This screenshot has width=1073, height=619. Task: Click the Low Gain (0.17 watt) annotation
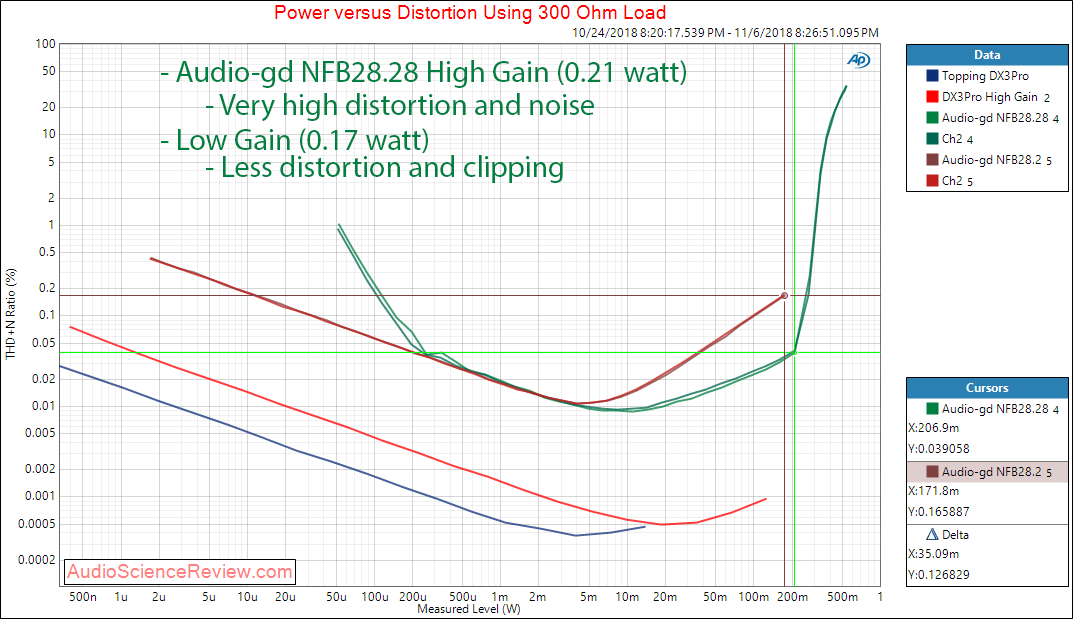click(x=295, y=140)
